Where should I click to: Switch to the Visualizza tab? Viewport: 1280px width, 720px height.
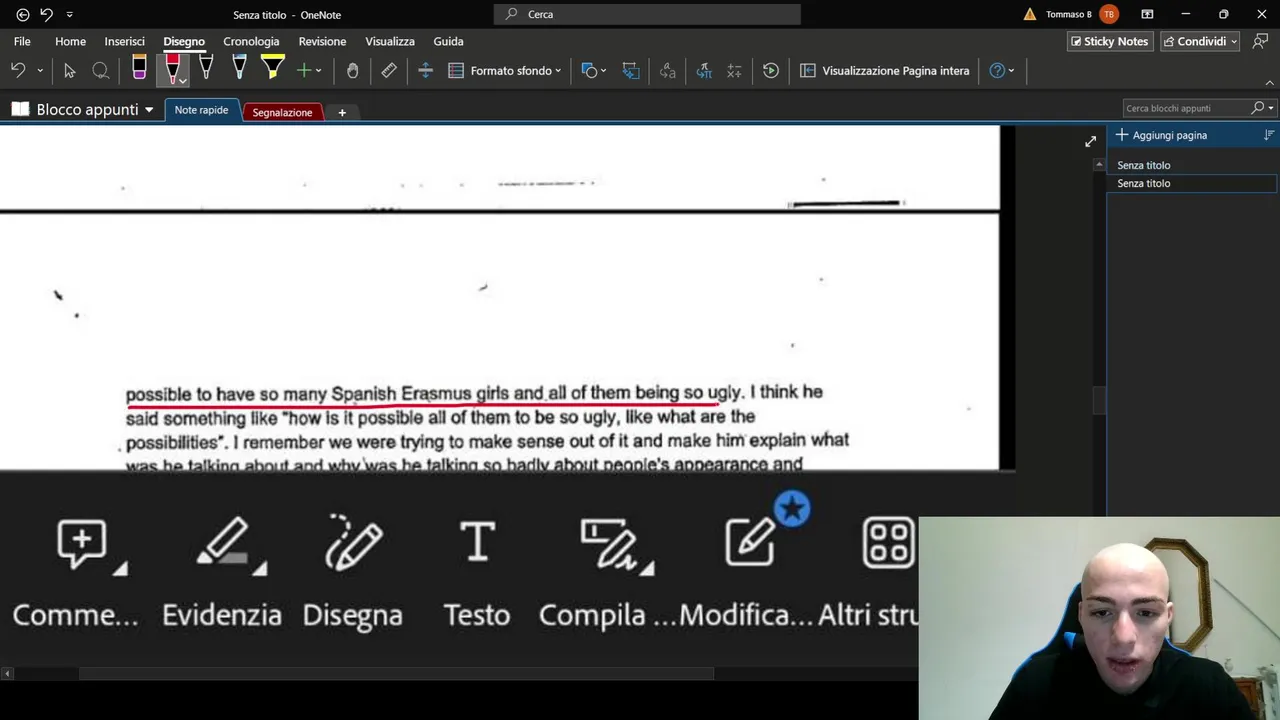pos(390,41)
